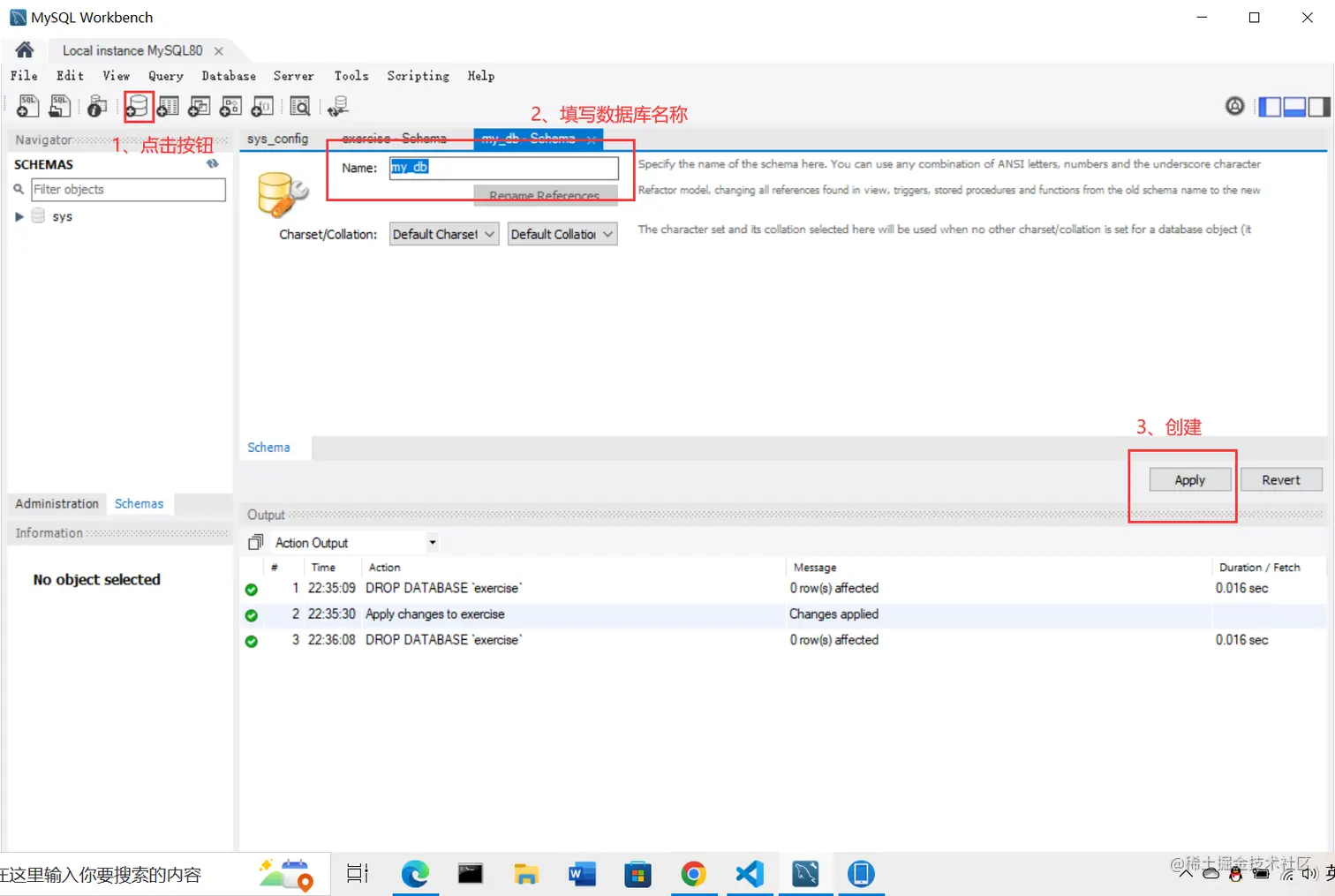The width and height of the screenshot is (1335, 896).
Task: Close the Local instance MySQL80 tab
Action: pos(219,51)
